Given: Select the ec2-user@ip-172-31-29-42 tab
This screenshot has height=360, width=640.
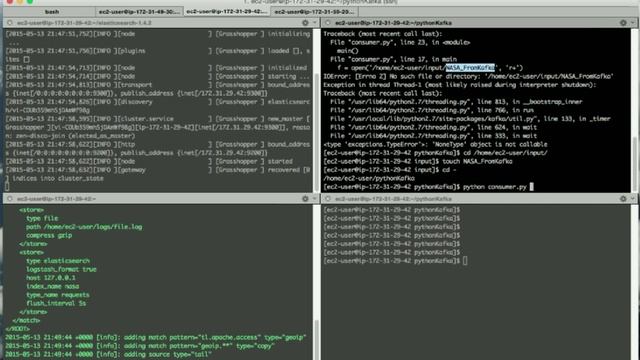Looking at the screenshot, I should coord(227,12).
